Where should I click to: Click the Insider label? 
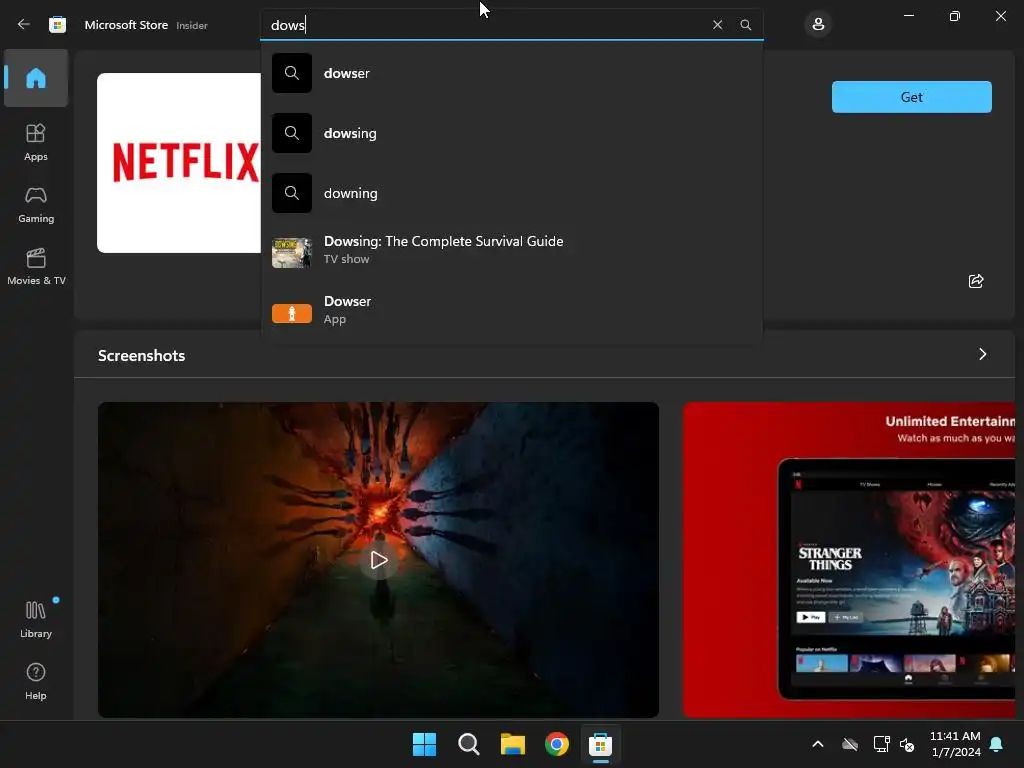tap(192, 25)
